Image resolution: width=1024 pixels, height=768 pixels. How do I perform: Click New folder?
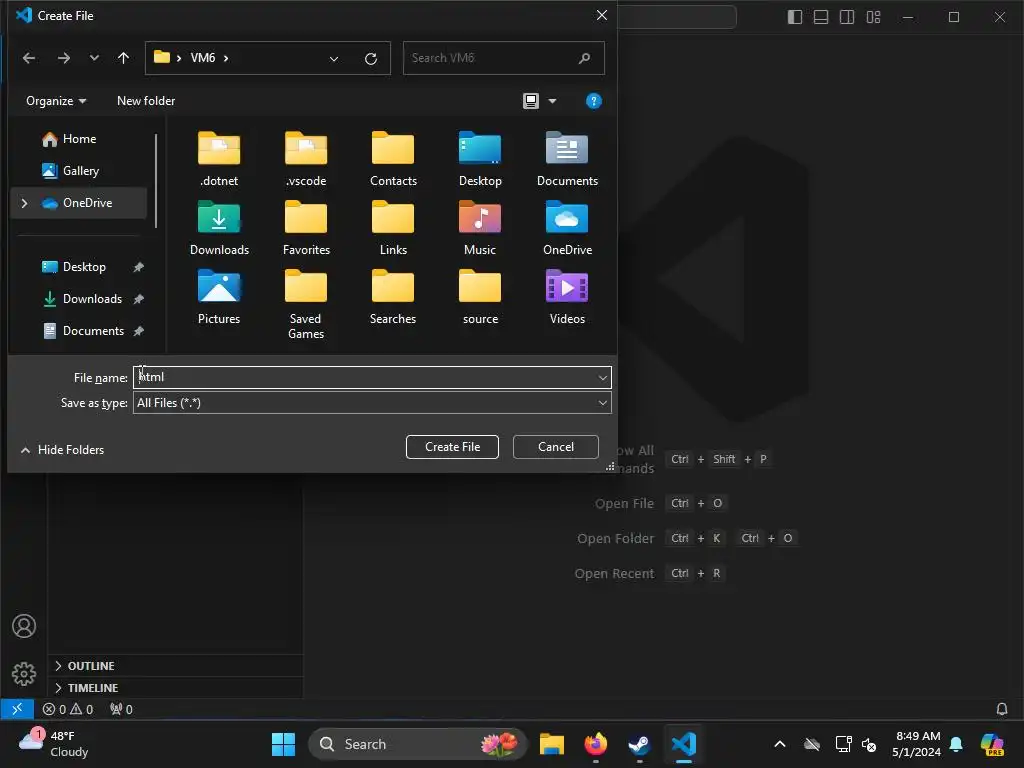coord(146,101)
